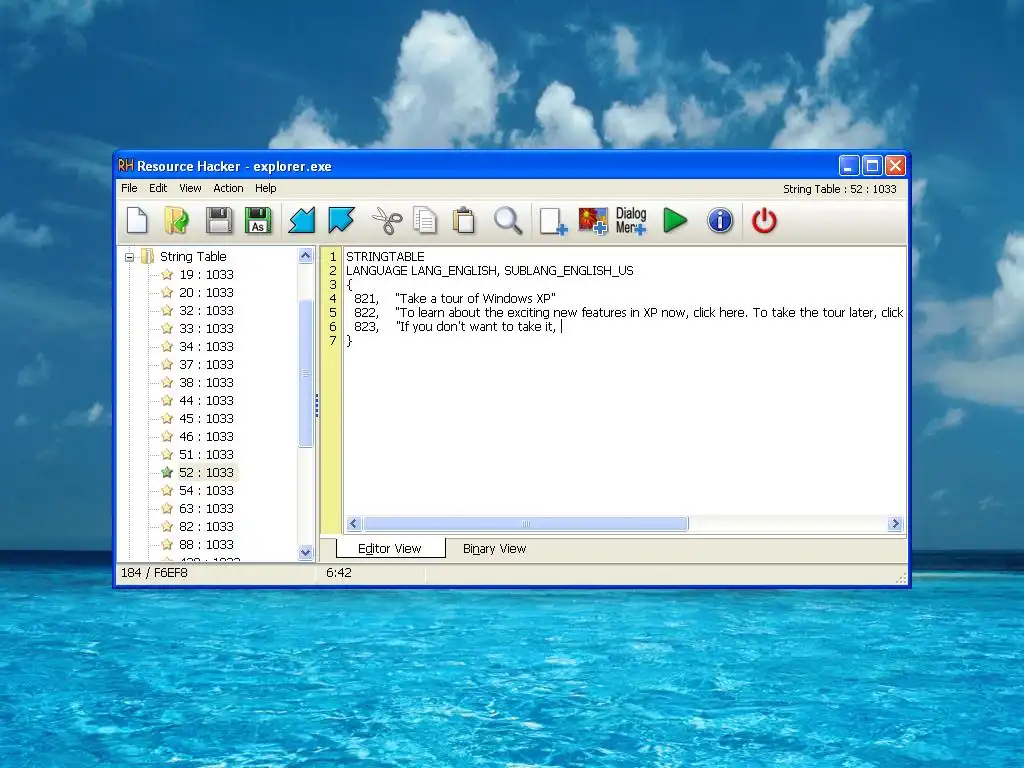Screen dimensions: 1024x768
Task: Select tree item 46 : 1033
Action: 206,436
